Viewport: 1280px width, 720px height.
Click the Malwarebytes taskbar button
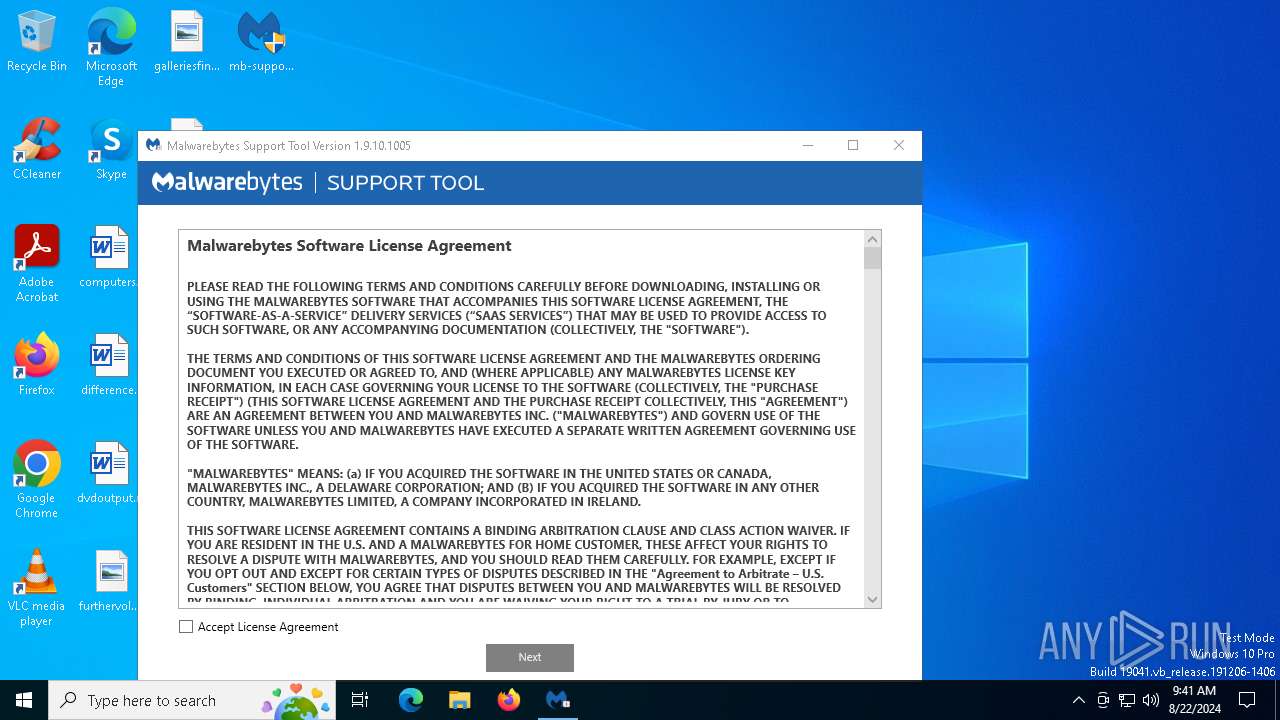[x=558, y=700]
